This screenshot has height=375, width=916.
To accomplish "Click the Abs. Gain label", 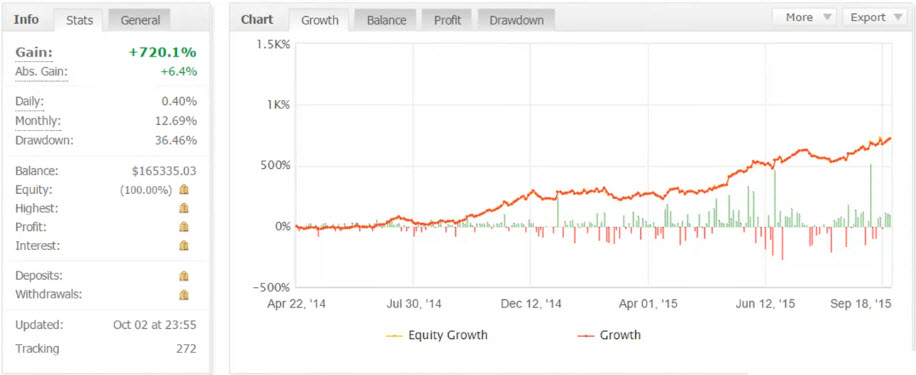I will tap(41, 72).
